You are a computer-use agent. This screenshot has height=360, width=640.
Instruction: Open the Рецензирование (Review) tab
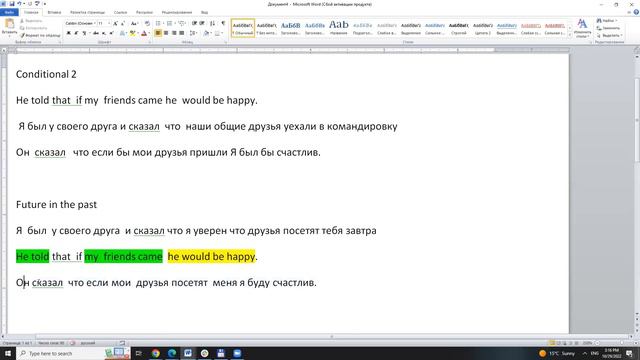click(177, 12)
